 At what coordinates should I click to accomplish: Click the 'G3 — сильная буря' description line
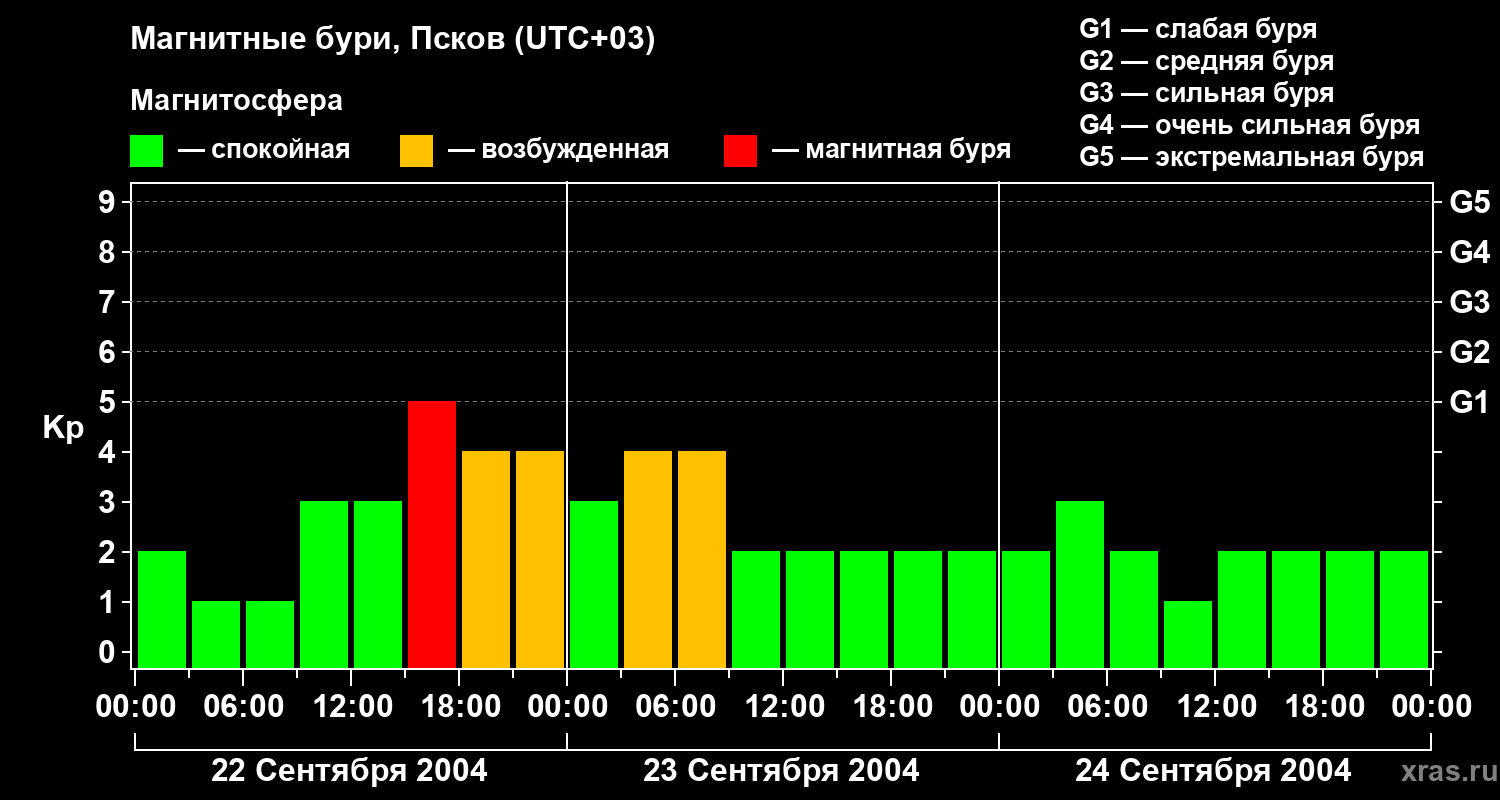pos(1207,93)
